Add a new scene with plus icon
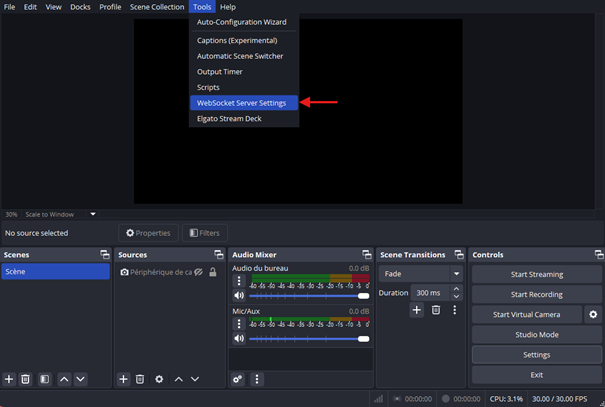The width and height of the screenshot is (605, 407). pyautogui.click(x=9, y=379)
